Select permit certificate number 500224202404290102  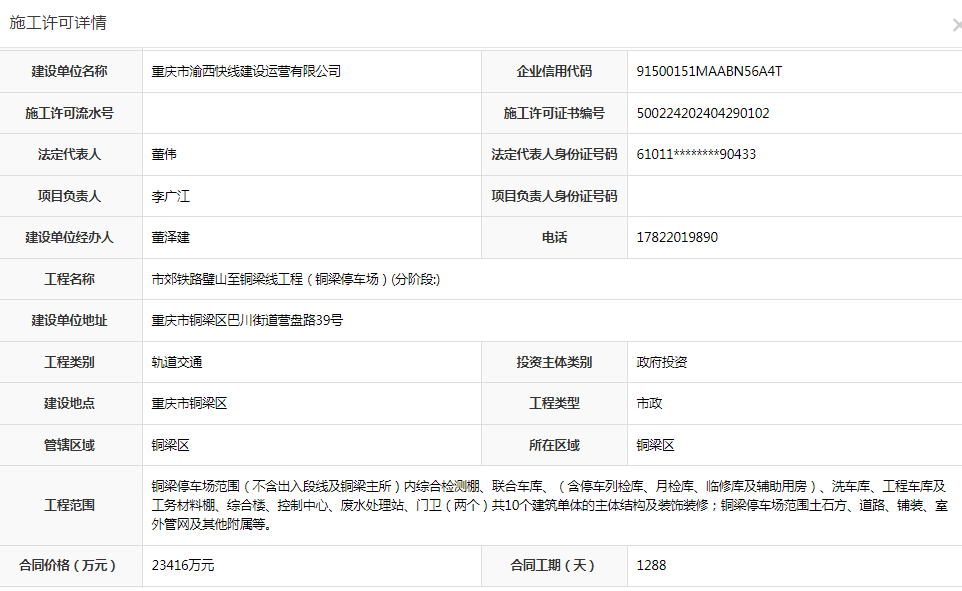tap(702, 114)
